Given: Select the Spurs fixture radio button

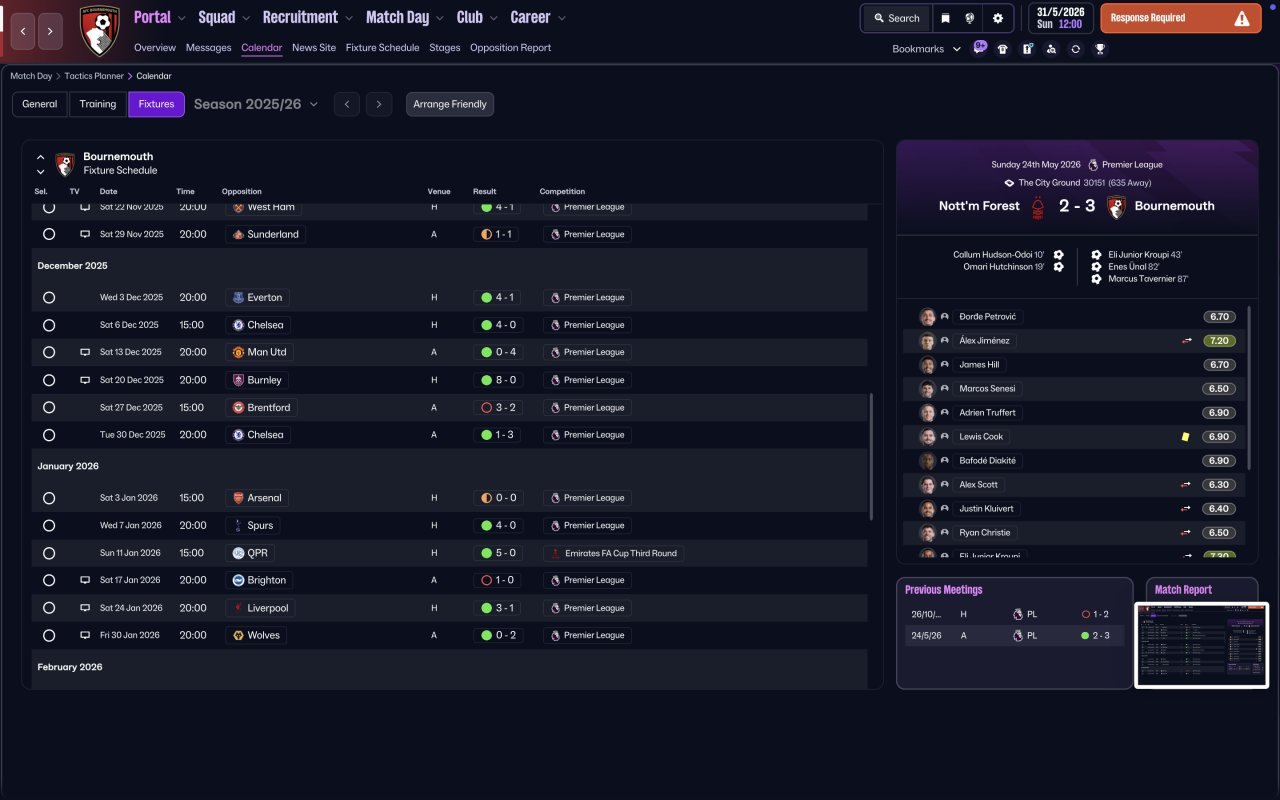Looking at the screenshot, I should click(x=49, y=525).
